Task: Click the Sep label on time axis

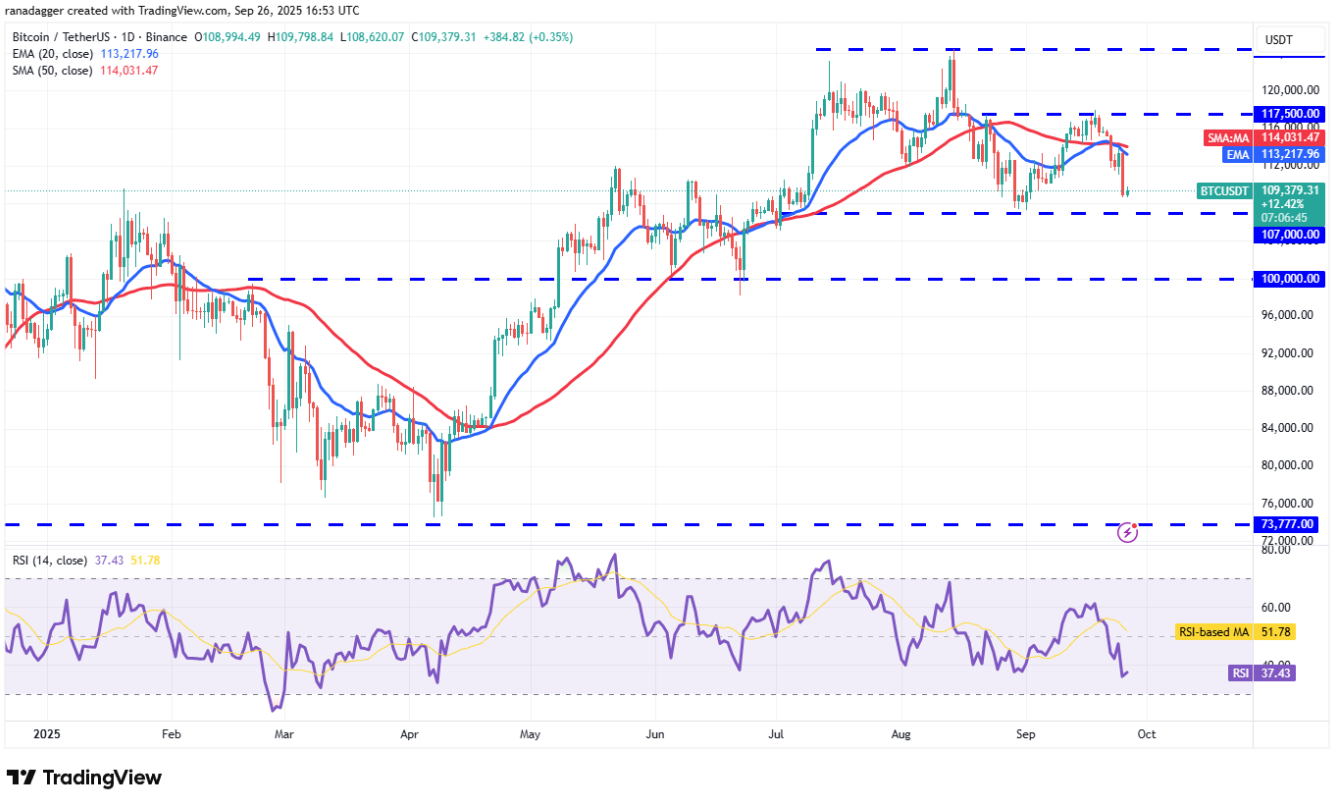Action: [1024, 733]
